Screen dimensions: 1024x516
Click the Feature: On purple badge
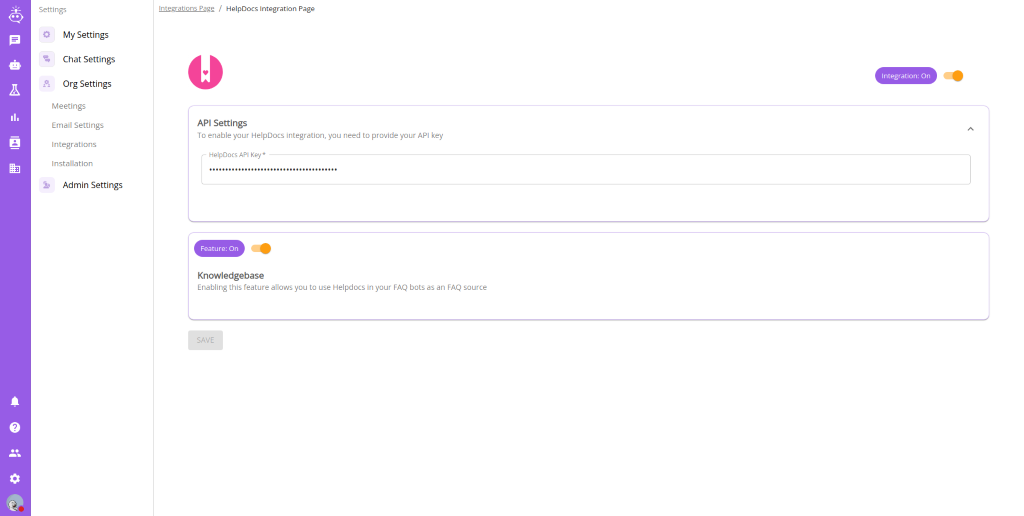tap(219, 248)
